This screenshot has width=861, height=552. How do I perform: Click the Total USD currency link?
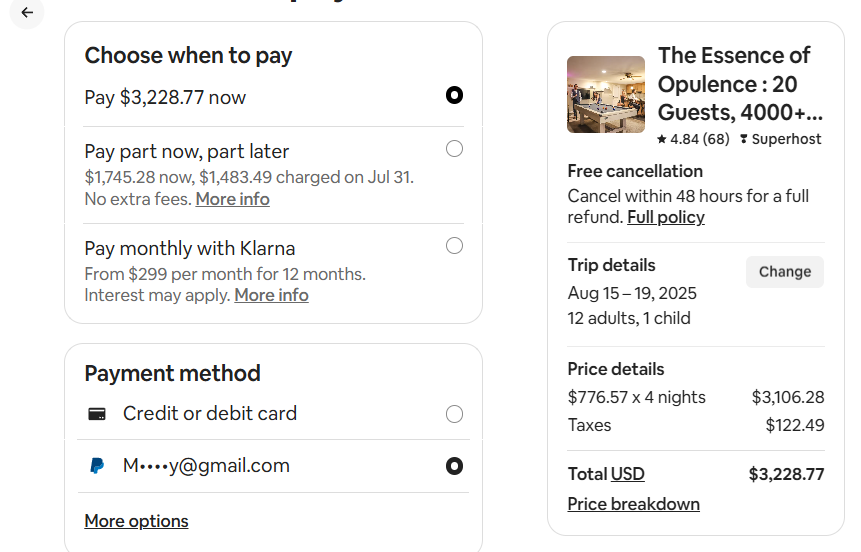[627, 474]
